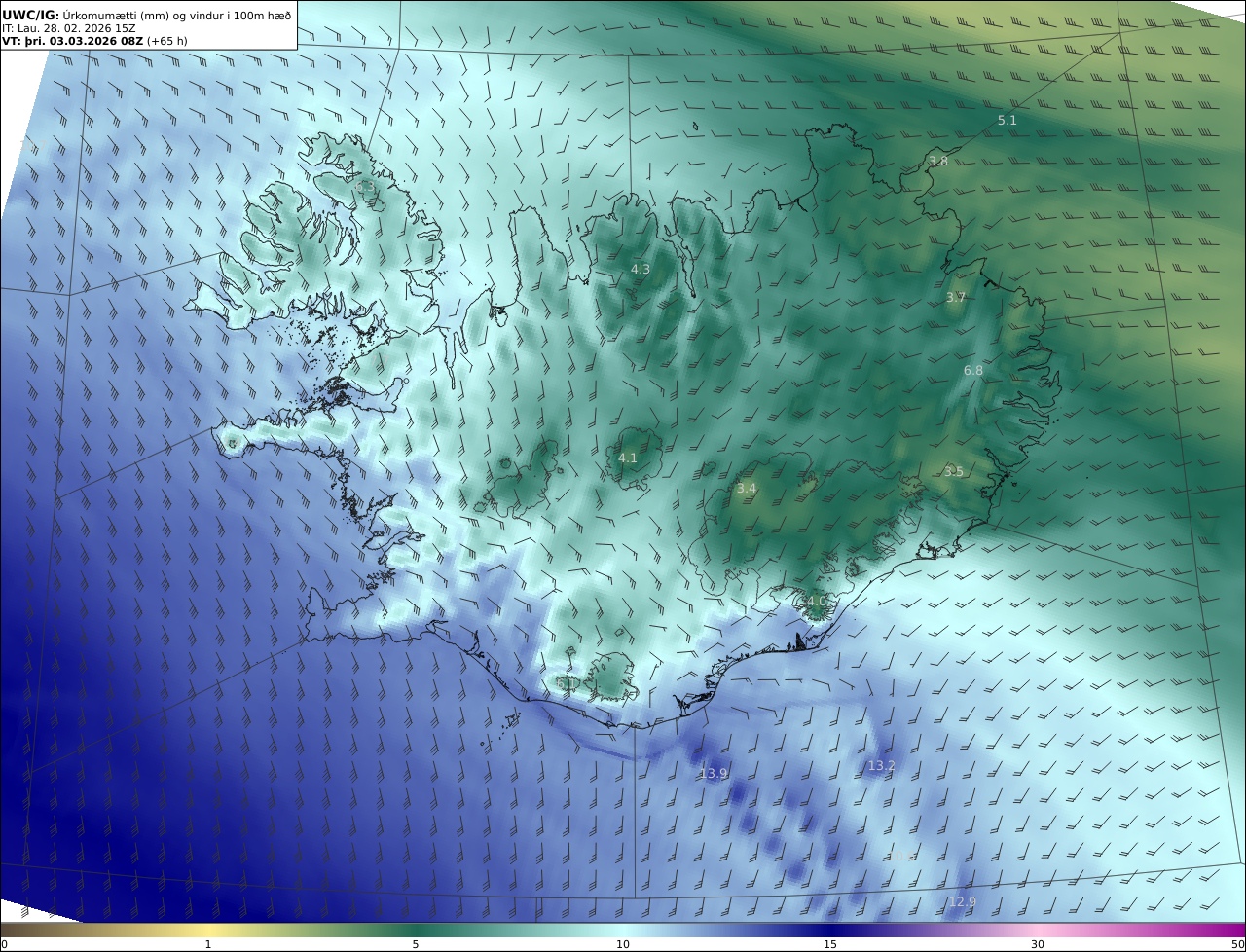Click the 4.3 value in north Iceland
1246x952 pixels.
tap(641, 269)
